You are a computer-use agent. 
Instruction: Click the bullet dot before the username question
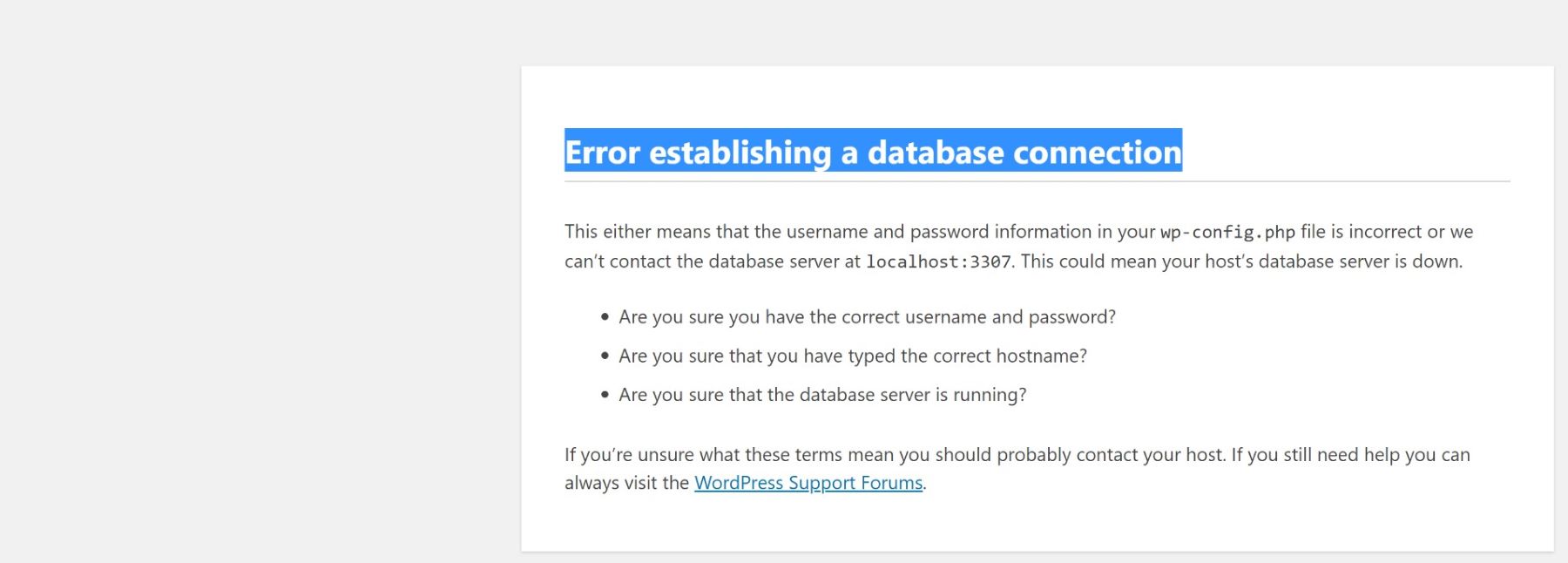click(605, 317)
